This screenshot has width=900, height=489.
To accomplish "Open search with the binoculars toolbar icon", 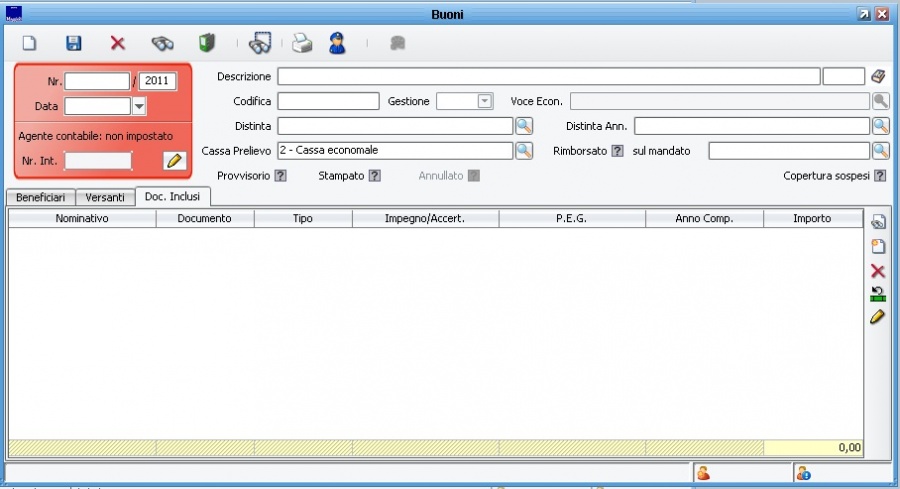I will (162, 44).
